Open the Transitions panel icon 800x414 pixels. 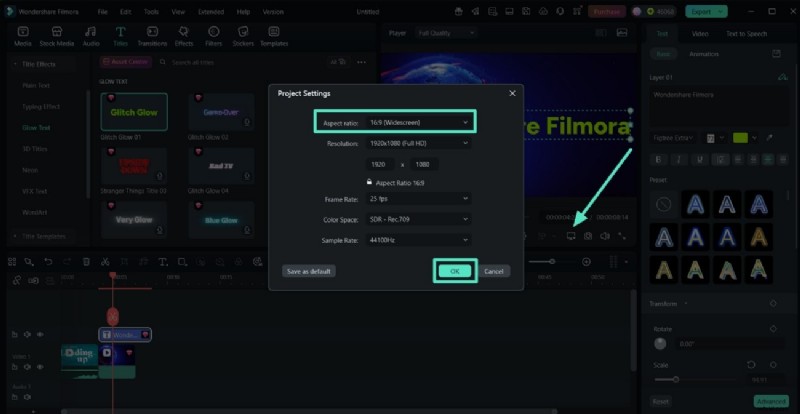[152, 38]
